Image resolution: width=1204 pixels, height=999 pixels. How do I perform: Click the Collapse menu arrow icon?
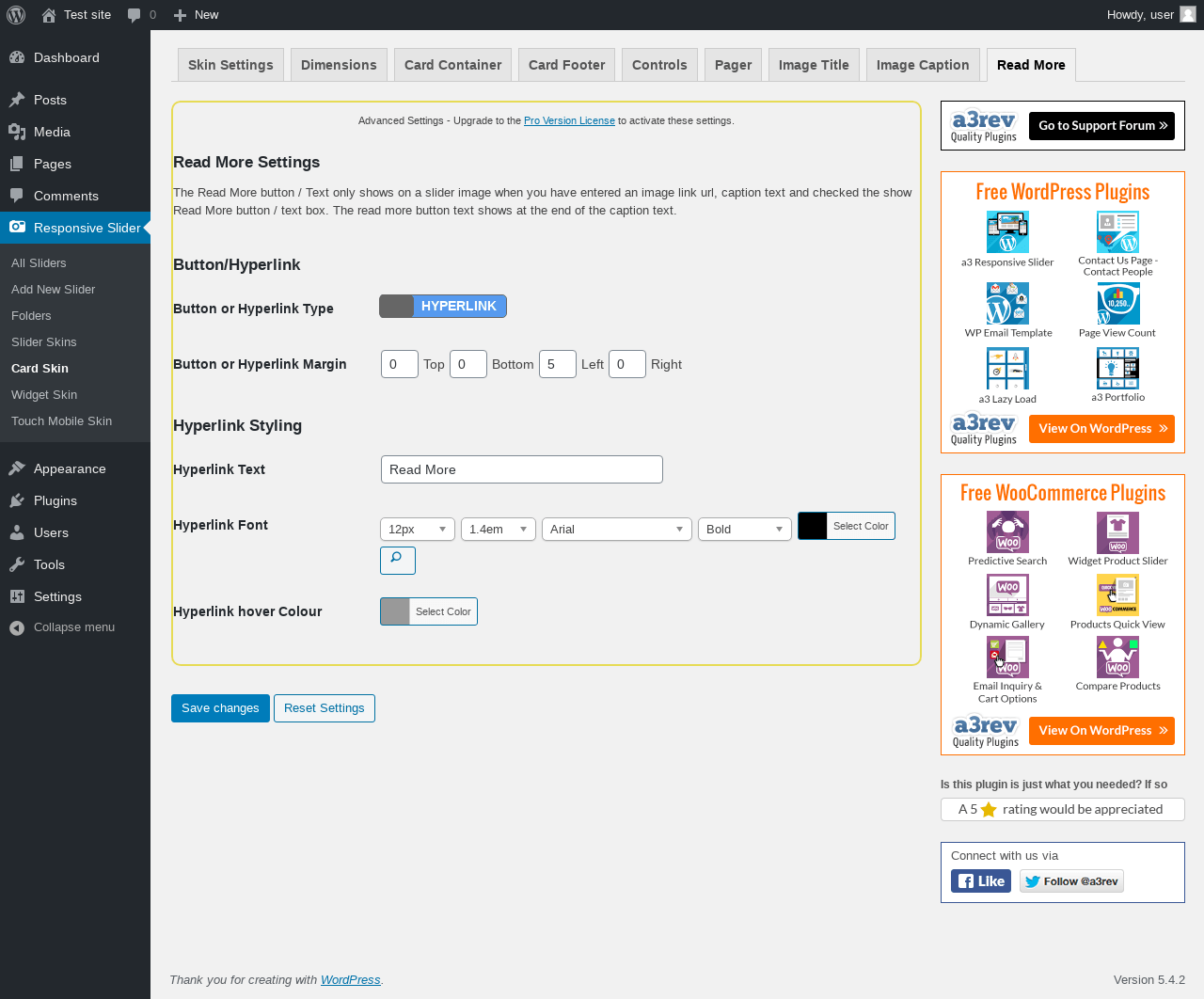pyautogui.click(x=17, y=627)
